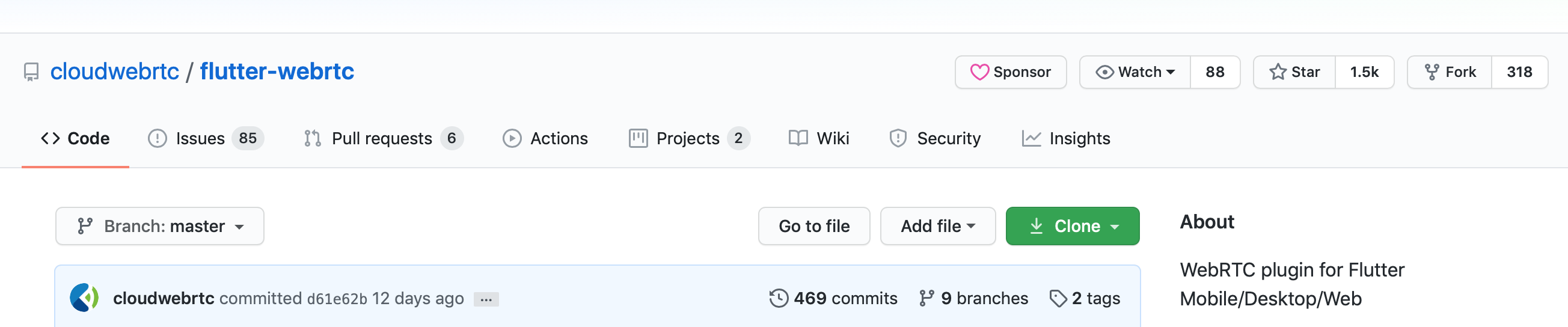
Task: View the 469 commits history
Action: 833,298
